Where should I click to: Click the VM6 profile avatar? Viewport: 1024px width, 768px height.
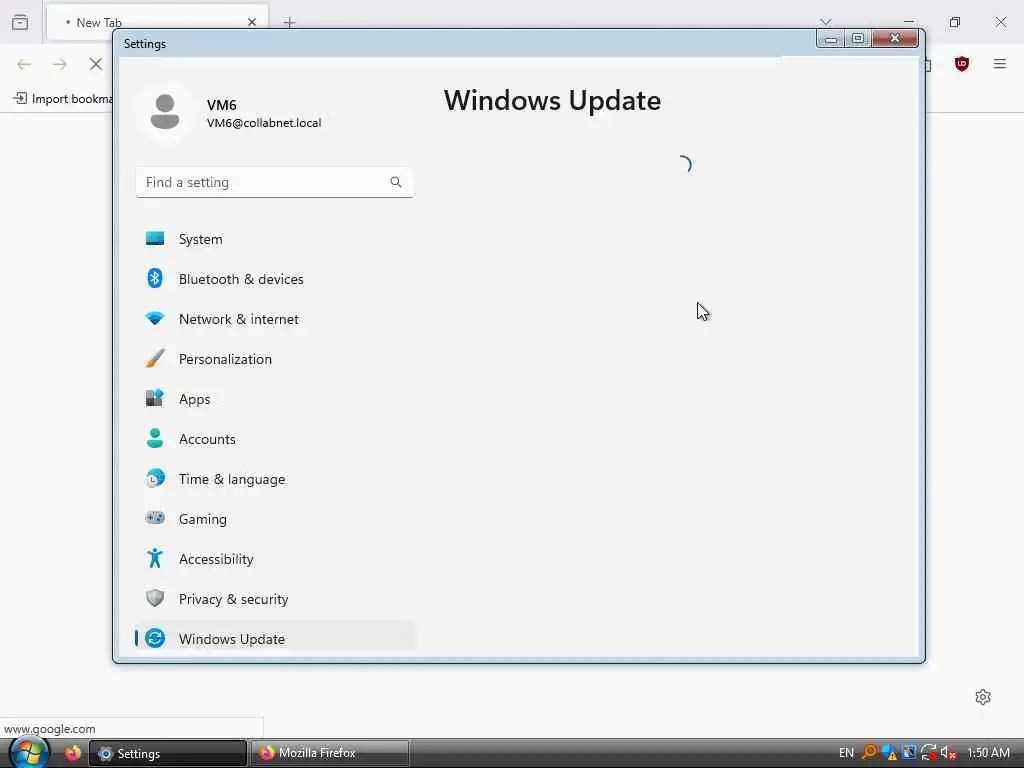click(165, 112)
